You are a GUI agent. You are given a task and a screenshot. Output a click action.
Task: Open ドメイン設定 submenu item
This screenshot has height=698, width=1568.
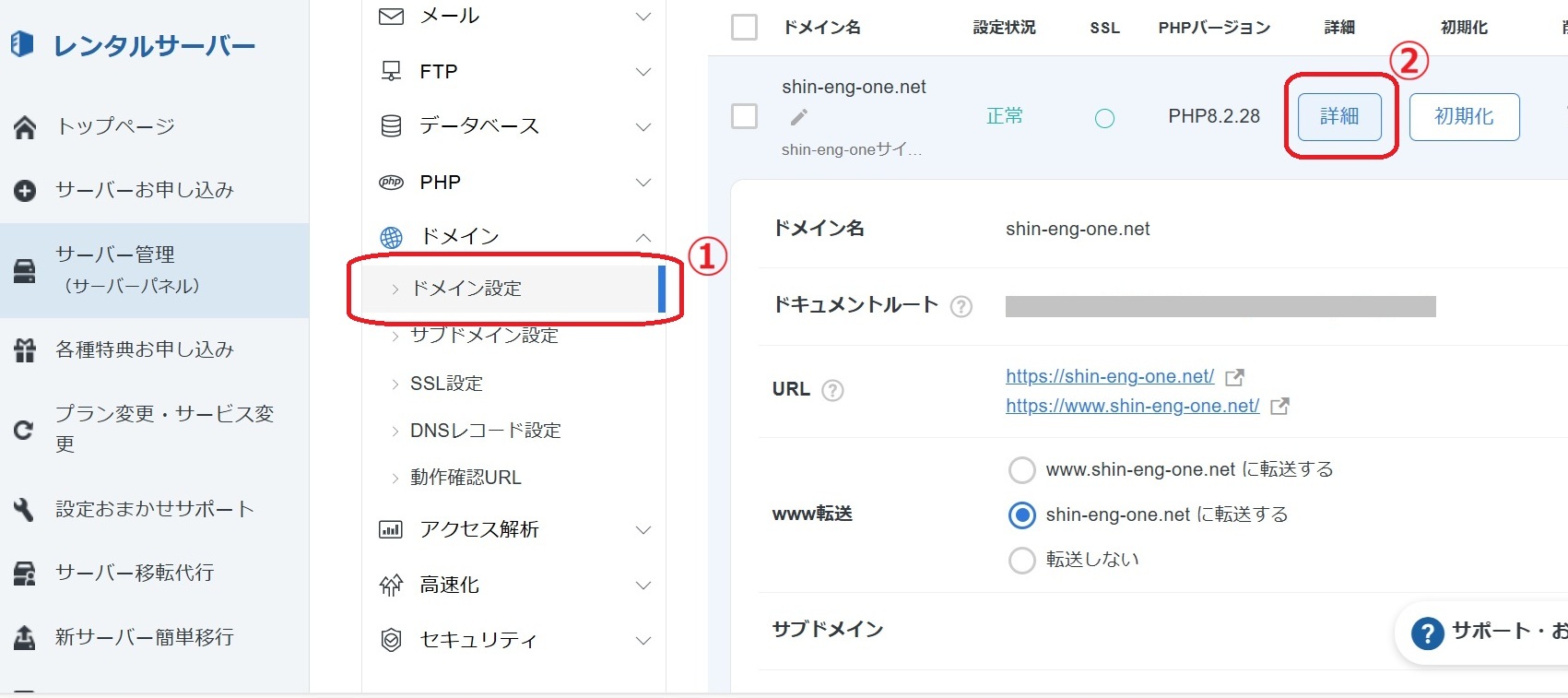pos(513,289)
